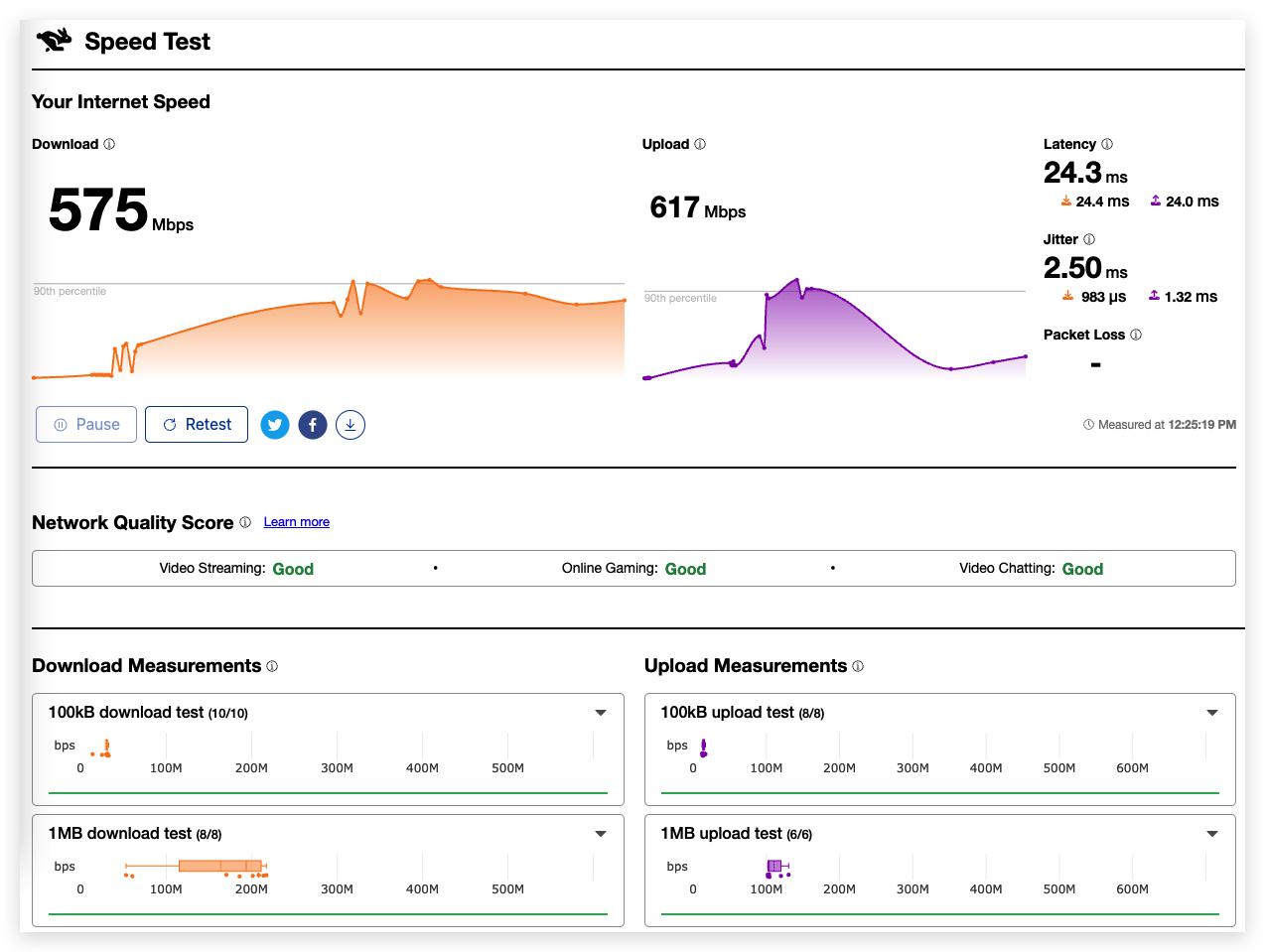Expand the 1MB upload test section
Image resolution: width=1265 pixels, height=952 pixels.
click(1212, 834)
